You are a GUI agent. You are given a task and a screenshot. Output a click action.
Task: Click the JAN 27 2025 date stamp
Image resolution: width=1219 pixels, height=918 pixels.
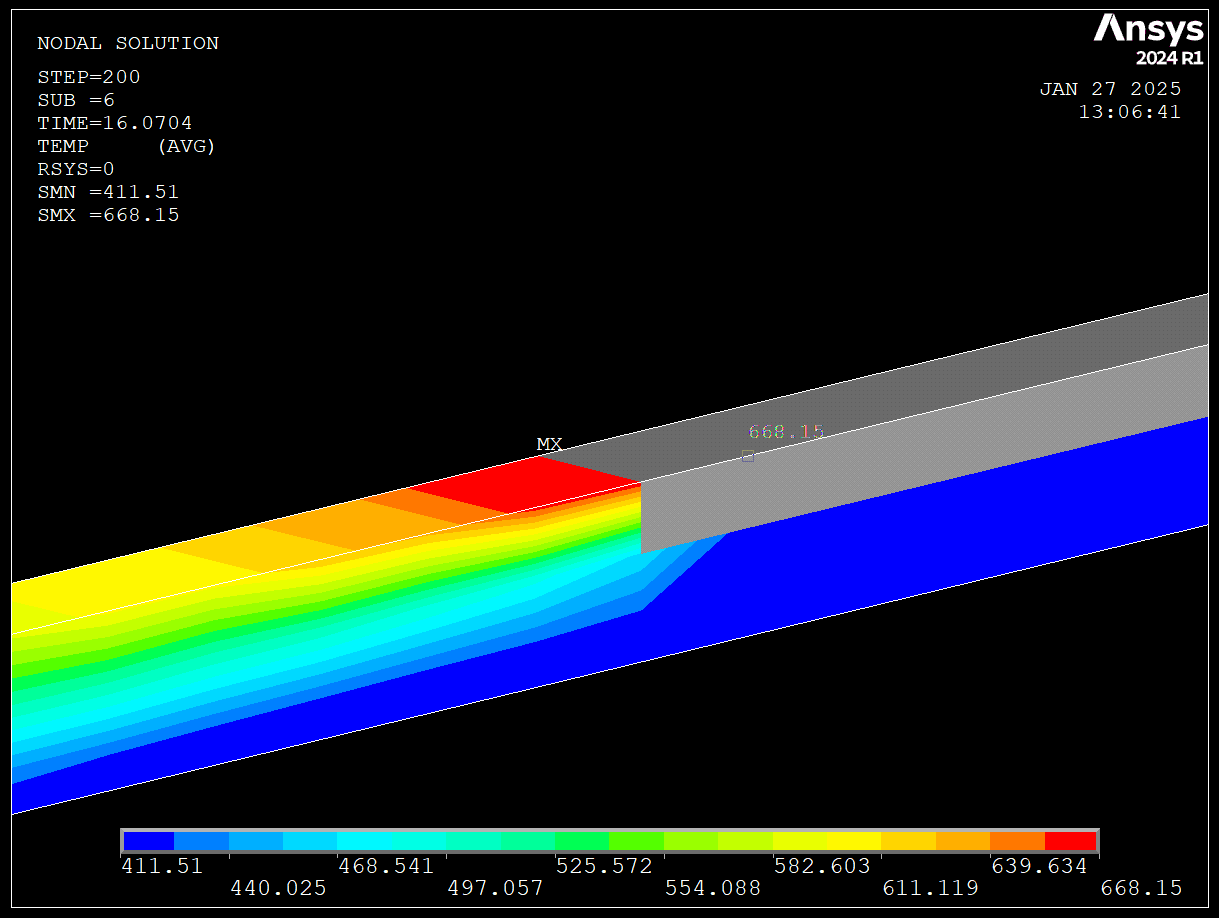(x=1110, y=89)
